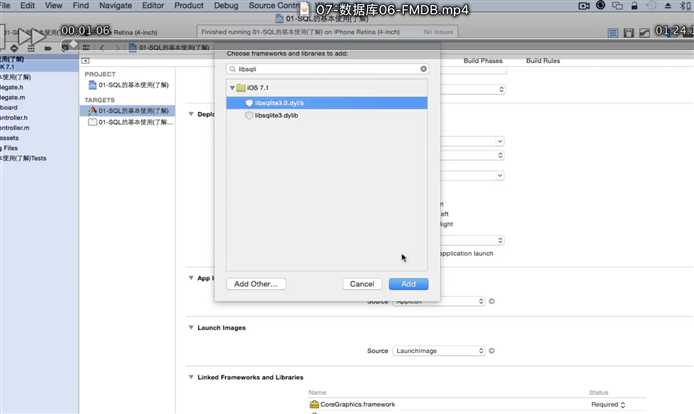Click the iOS 7.1 folder icon in dialog

pos(241,88)
